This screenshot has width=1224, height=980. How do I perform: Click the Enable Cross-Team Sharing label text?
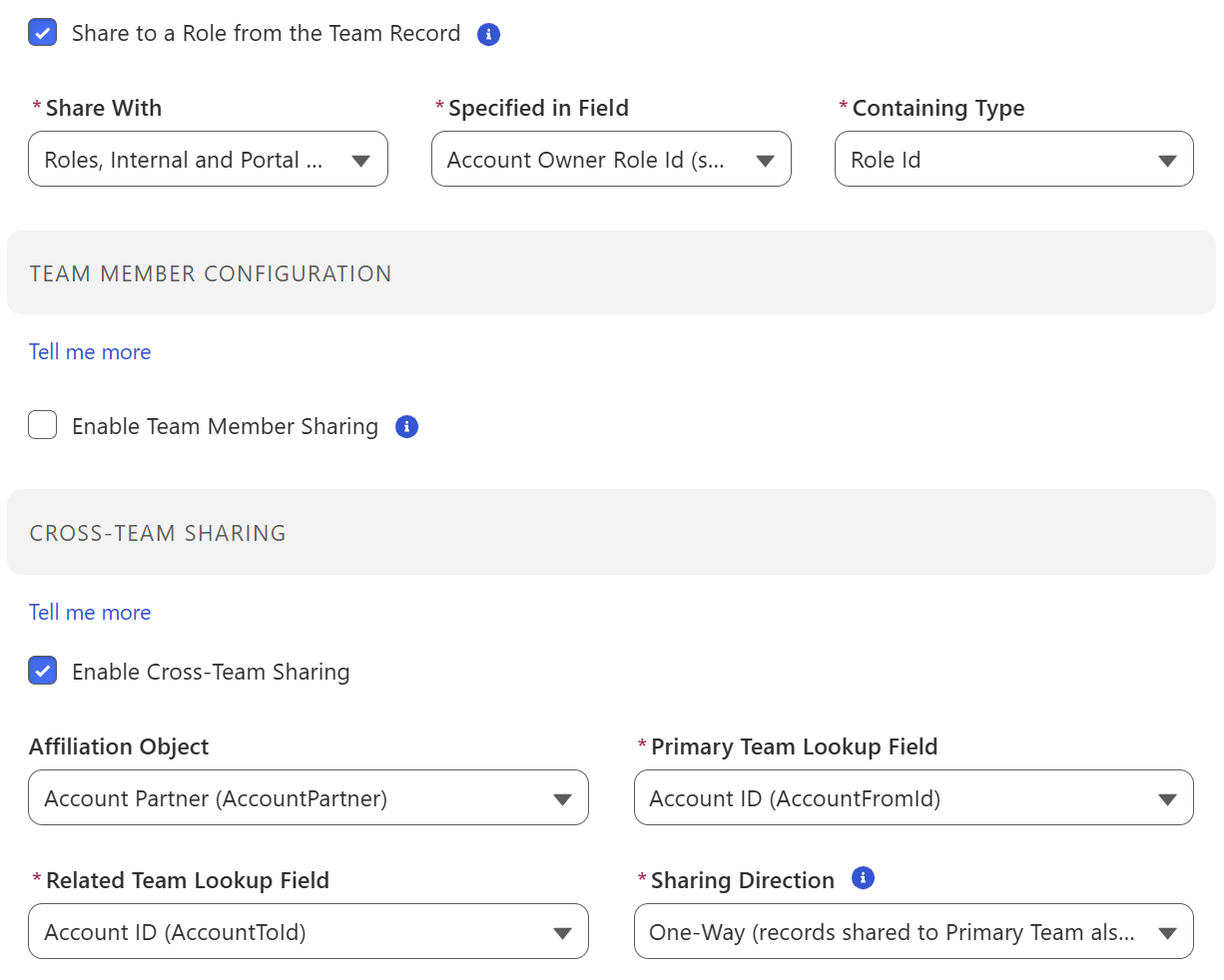tap(211, 672)
